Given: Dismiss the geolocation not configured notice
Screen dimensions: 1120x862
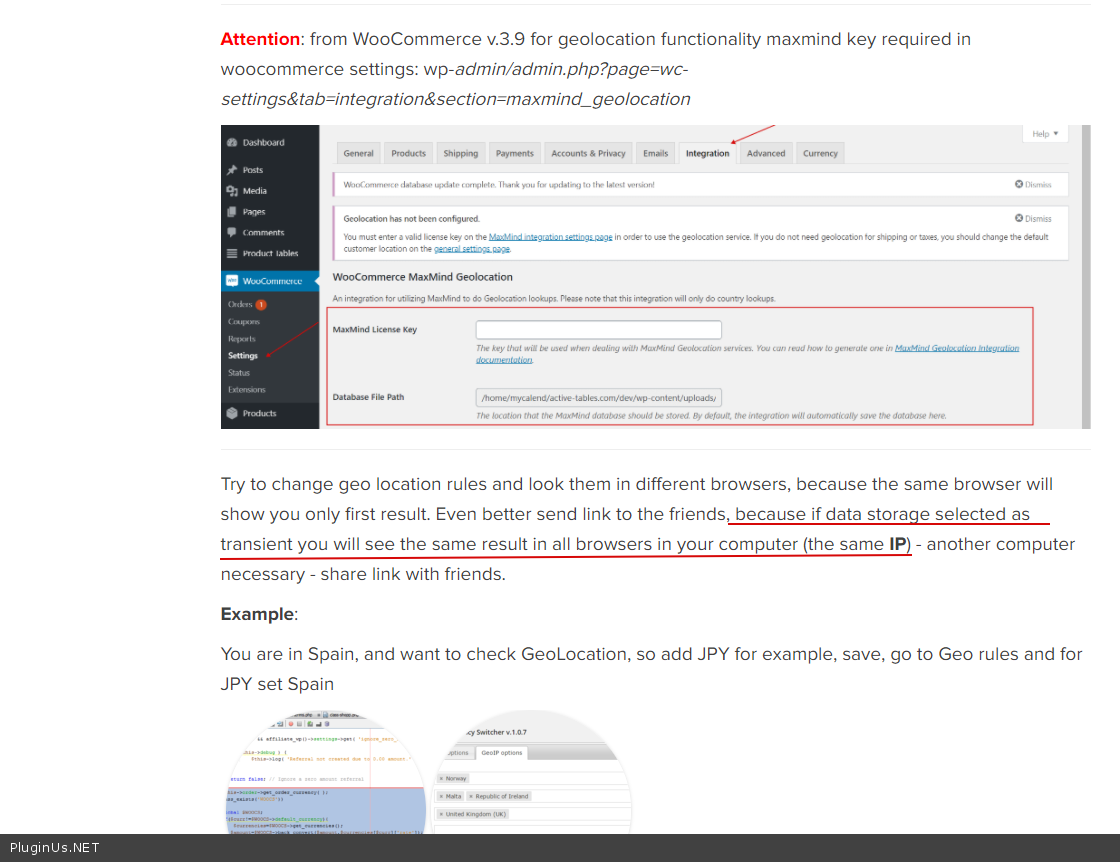Looking at the screenshot, I should click(1033, 219).
